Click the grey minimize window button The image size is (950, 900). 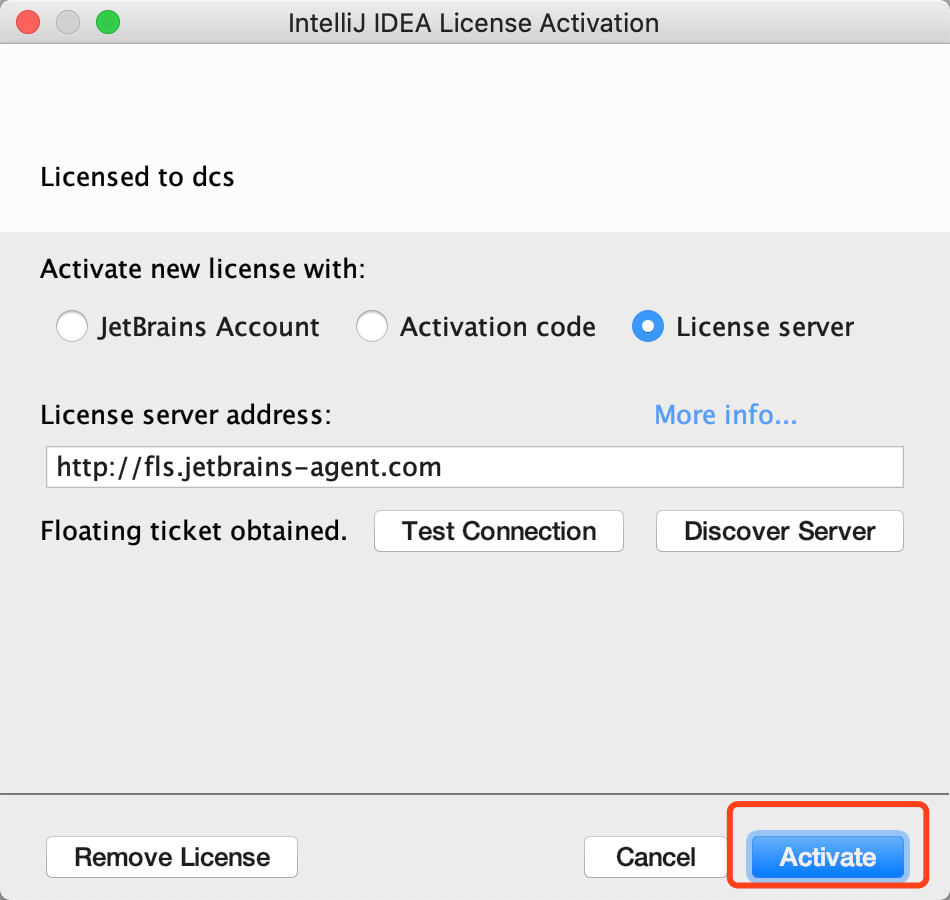pos(68,22)
